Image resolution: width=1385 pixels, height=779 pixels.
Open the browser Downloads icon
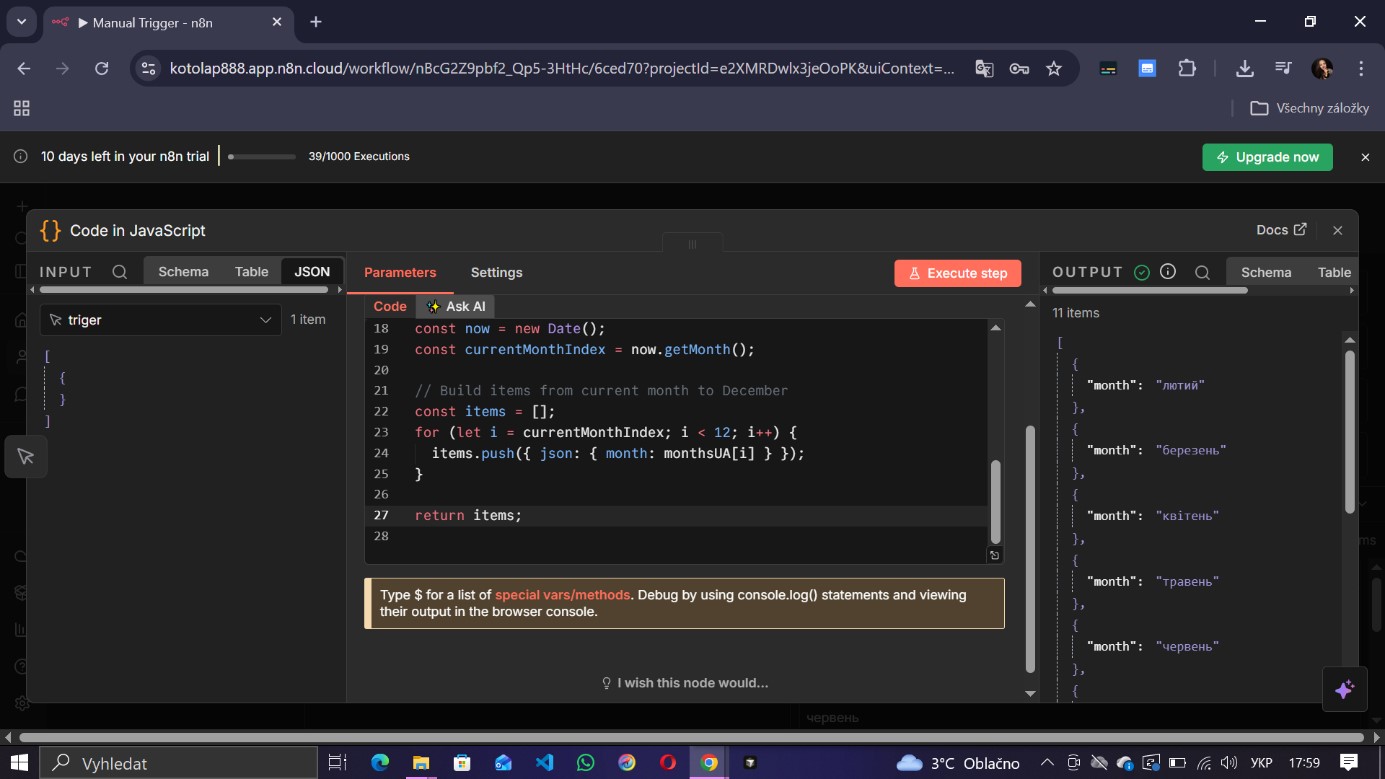(1245, 68)
